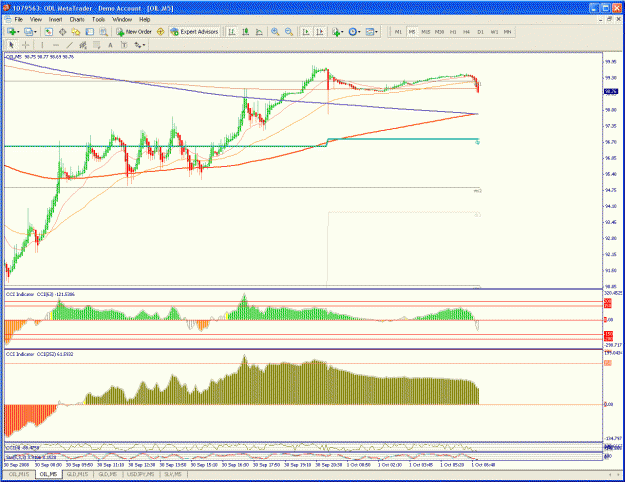Select the Cursor arrow tool

click(x=12, y=45)
